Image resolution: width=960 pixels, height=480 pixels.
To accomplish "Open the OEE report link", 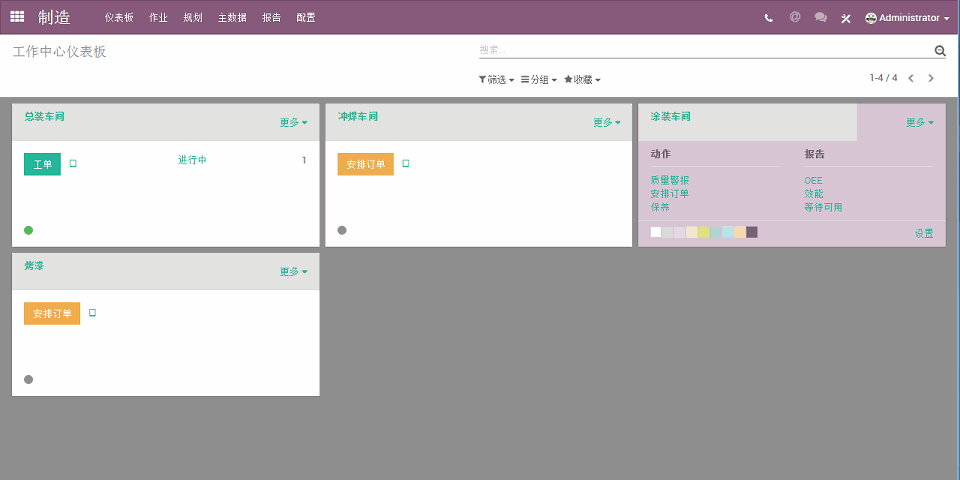I will (814, 181).
